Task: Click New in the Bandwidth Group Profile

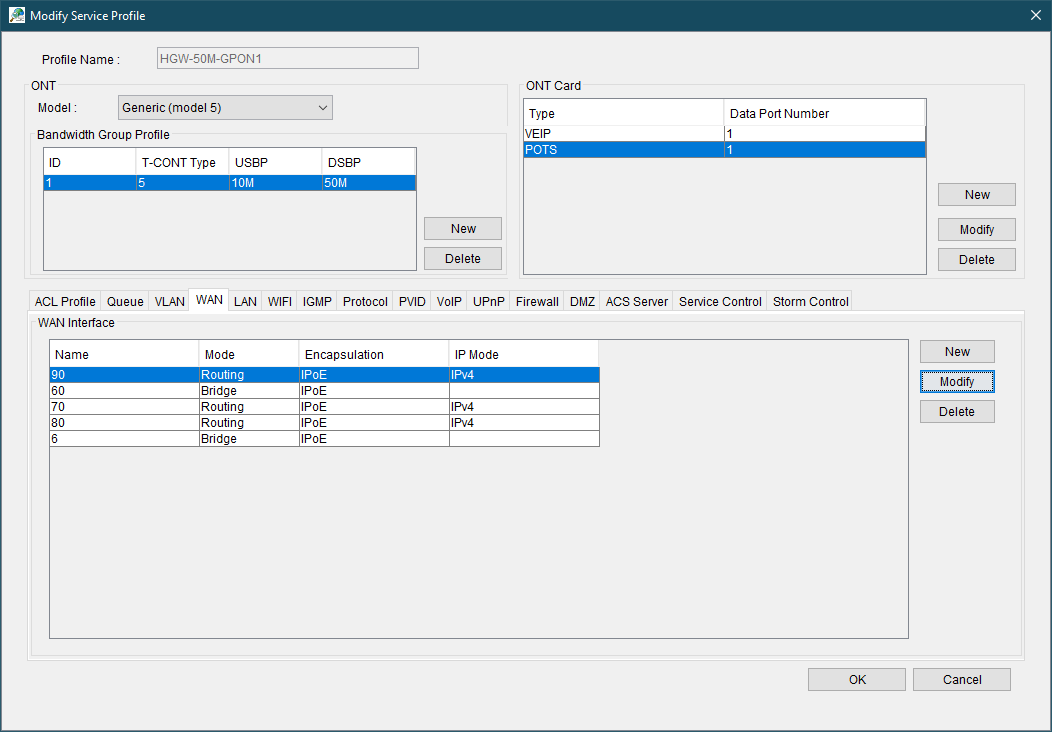Action: coord(463,229)
